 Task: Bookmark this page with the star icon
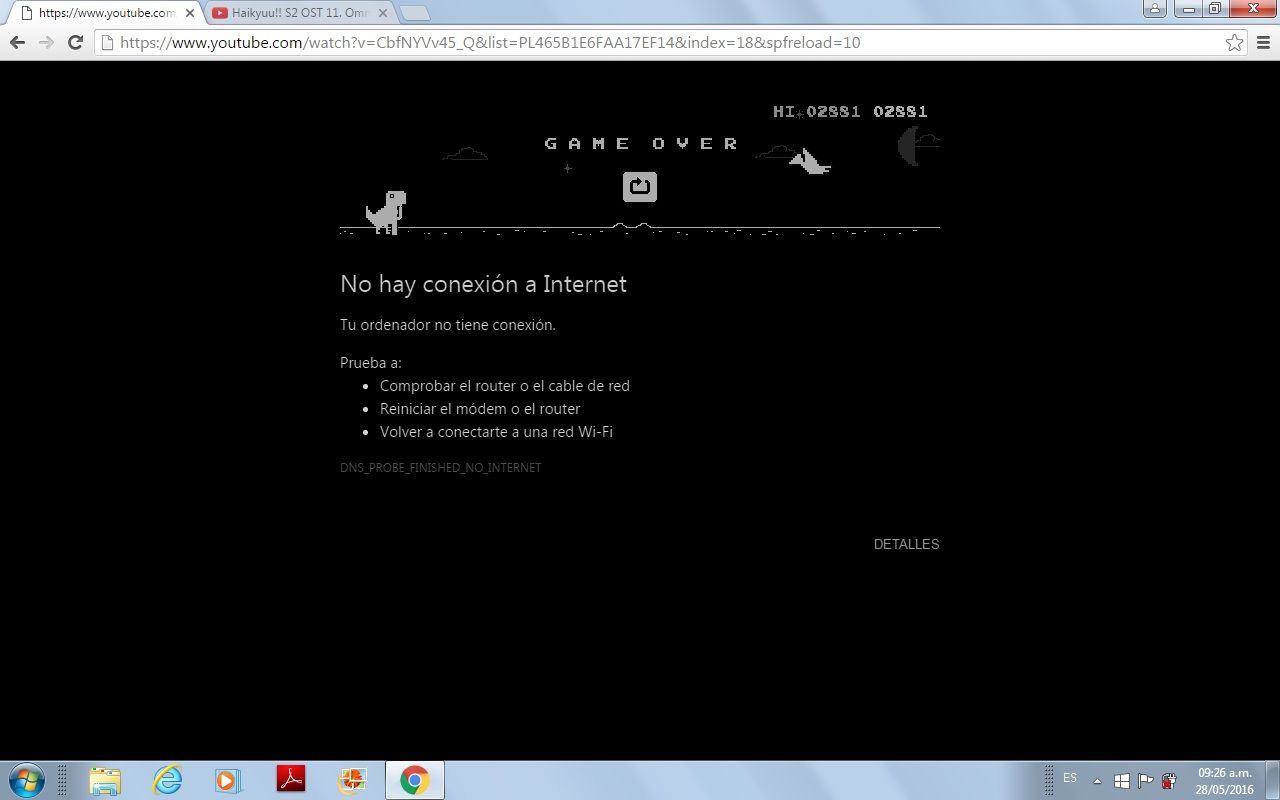click(1235, 42)
